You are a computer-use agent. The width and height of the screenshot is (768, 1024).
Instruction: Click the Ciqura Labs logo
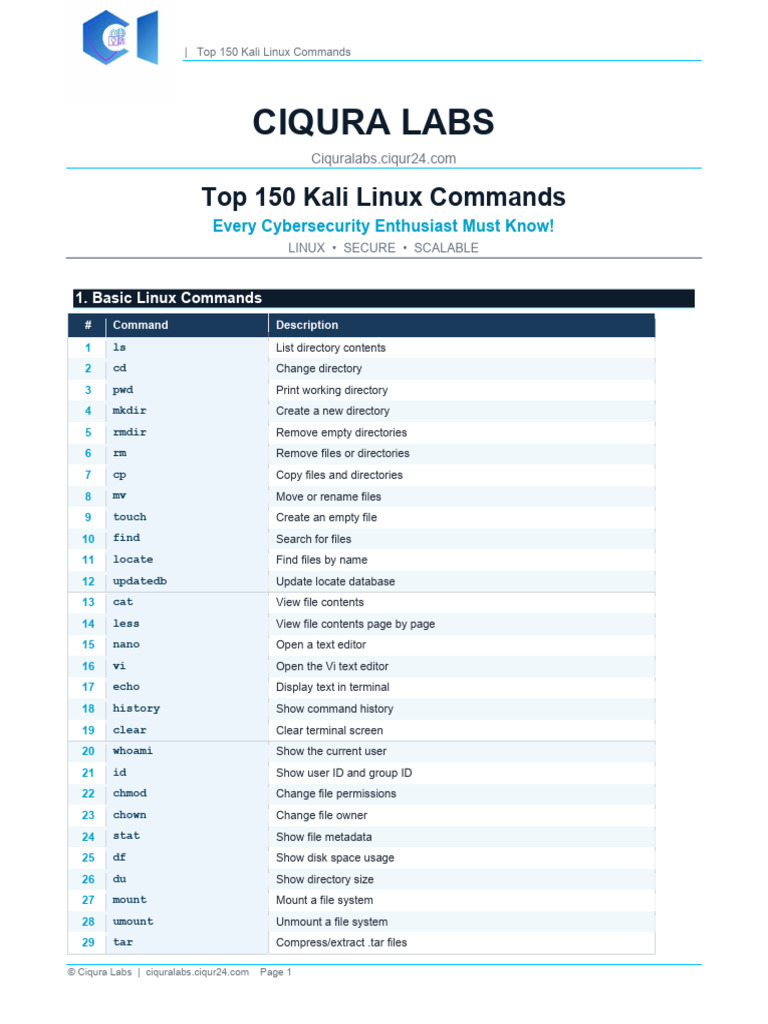[x=121, y=37]
